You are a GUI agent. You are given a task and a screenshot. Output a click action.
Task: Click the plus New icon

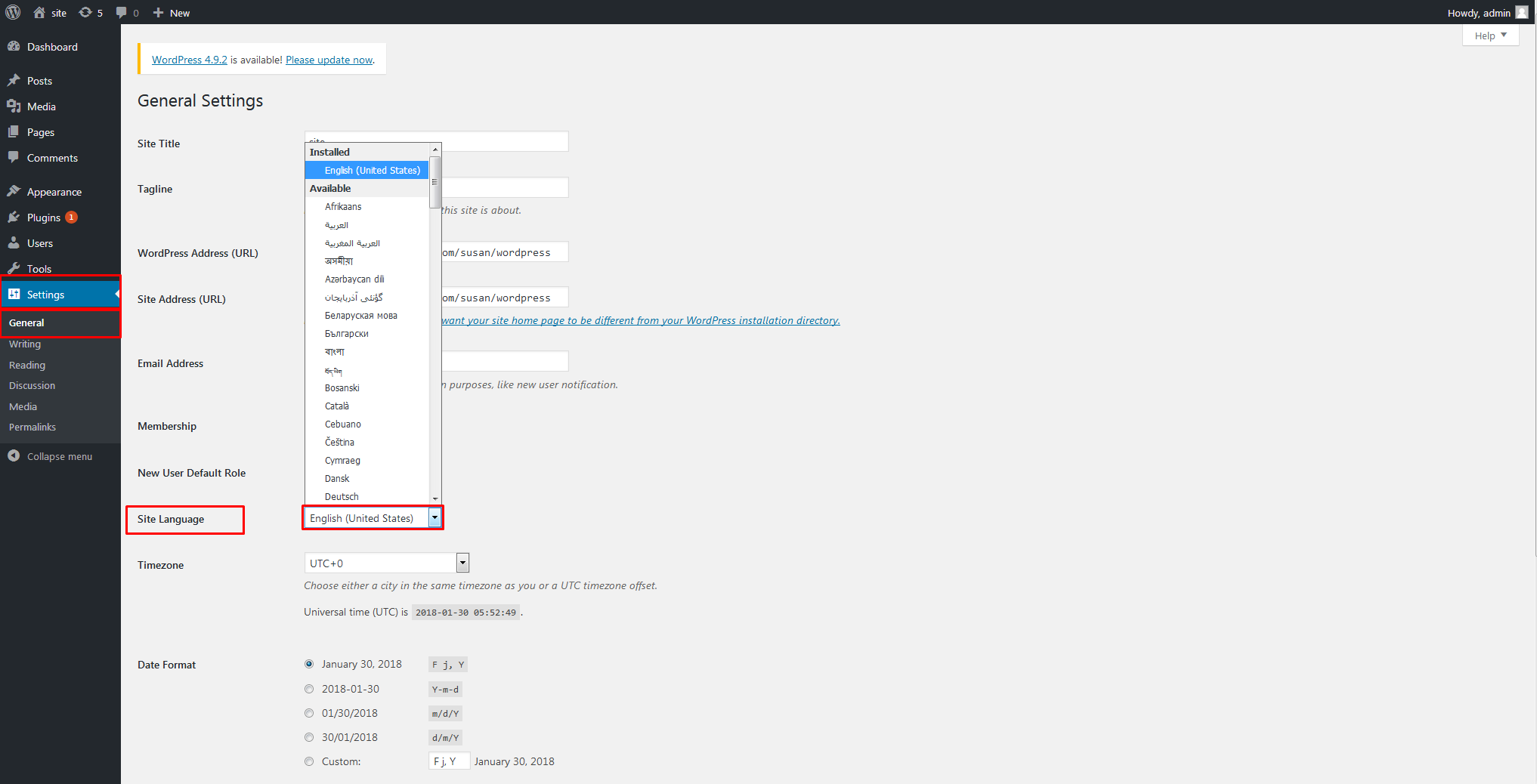158,13
